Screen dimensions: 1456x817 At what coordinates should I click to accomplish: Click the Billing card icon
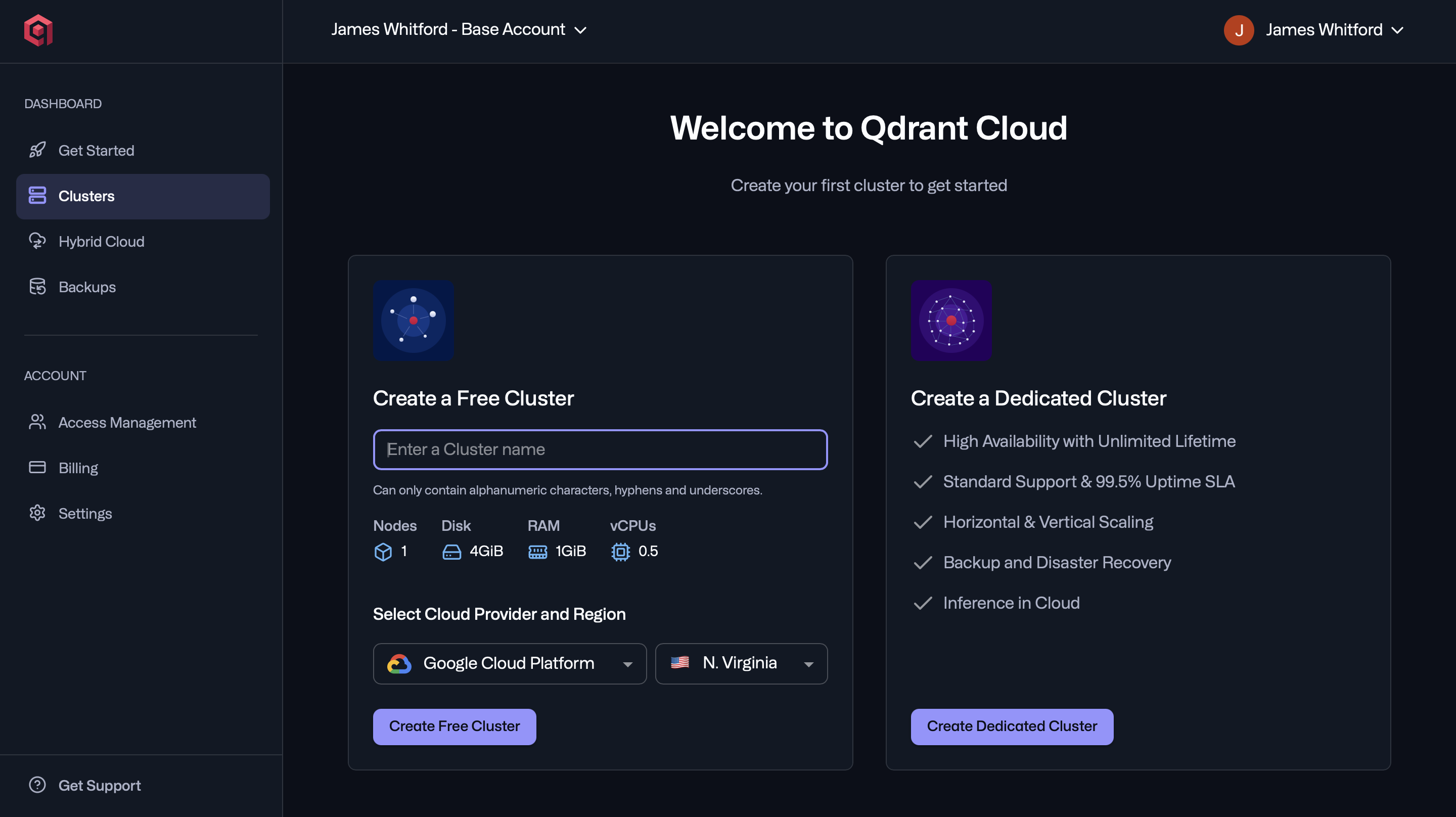point(37,468)
